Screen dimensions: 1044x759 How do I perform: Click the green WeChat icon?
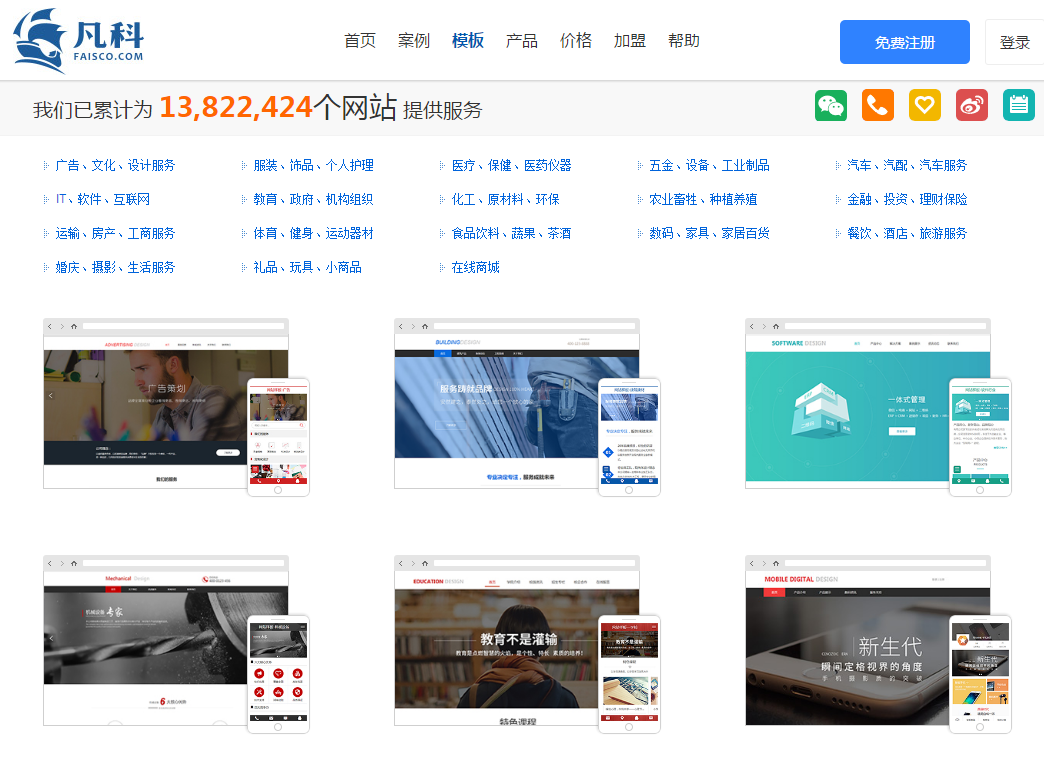(830, 105)
